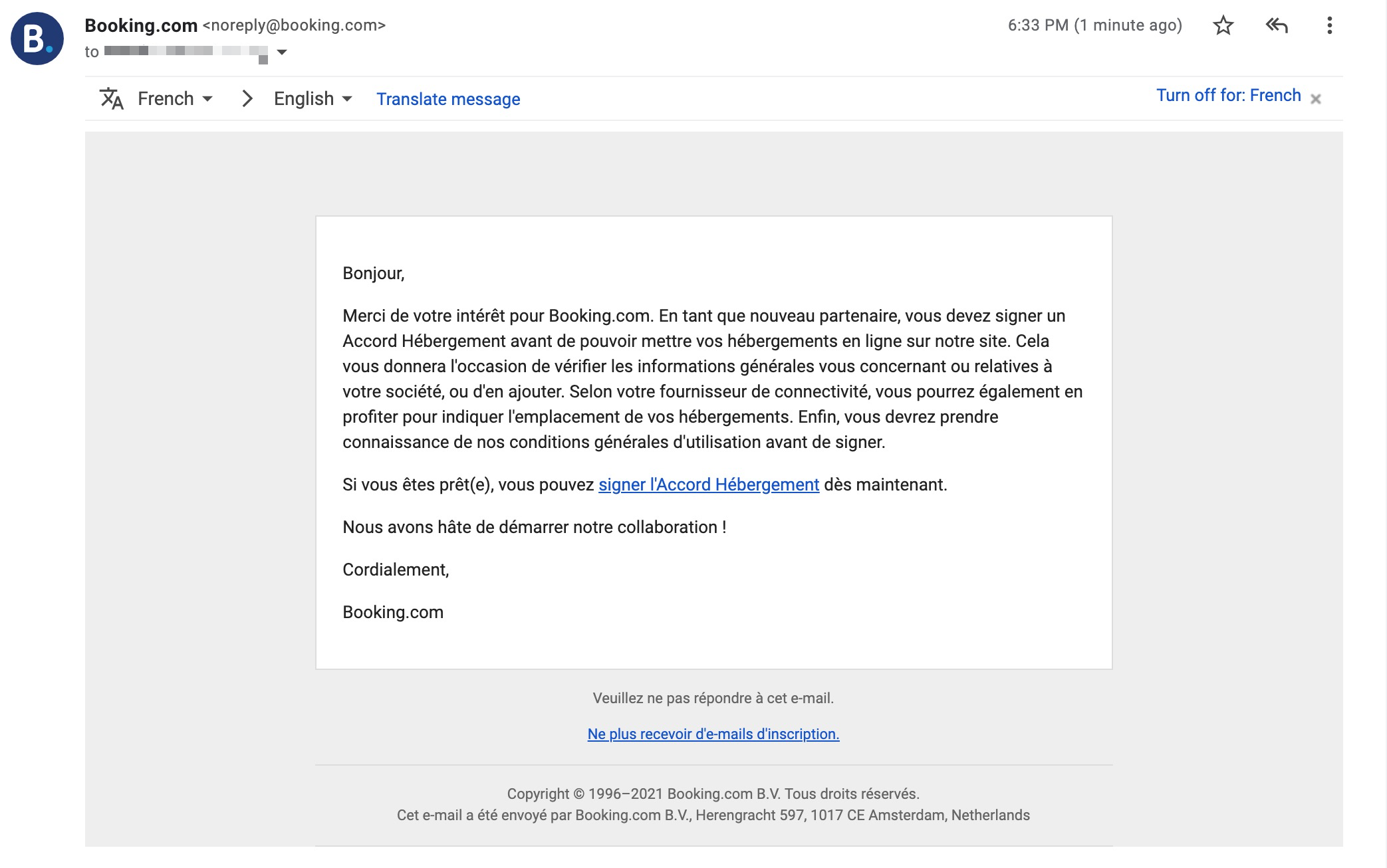
Task: Click the Booking.com sender name
Action: click(141, 25)
